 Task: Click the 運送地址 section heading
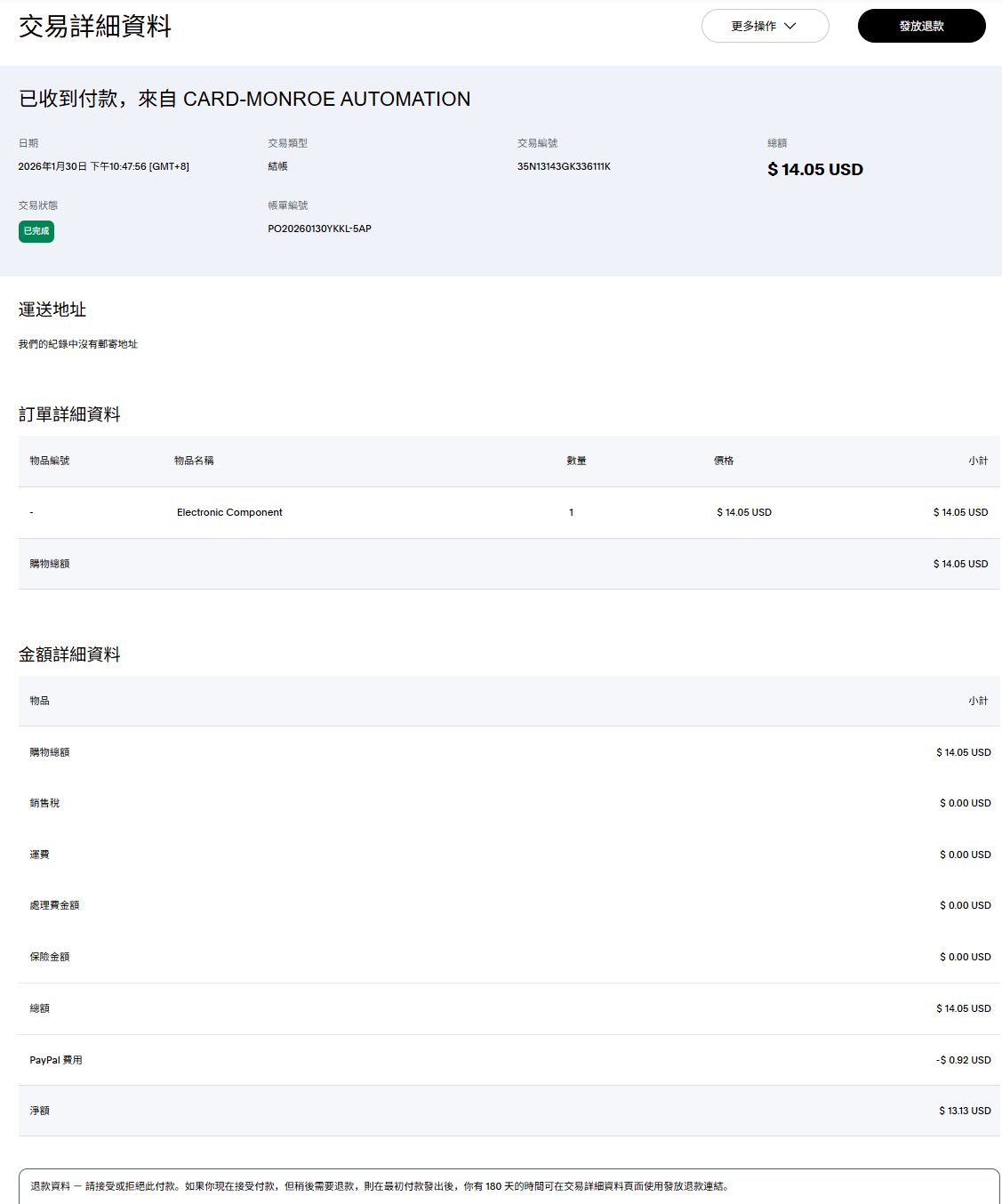click(52, 309)
